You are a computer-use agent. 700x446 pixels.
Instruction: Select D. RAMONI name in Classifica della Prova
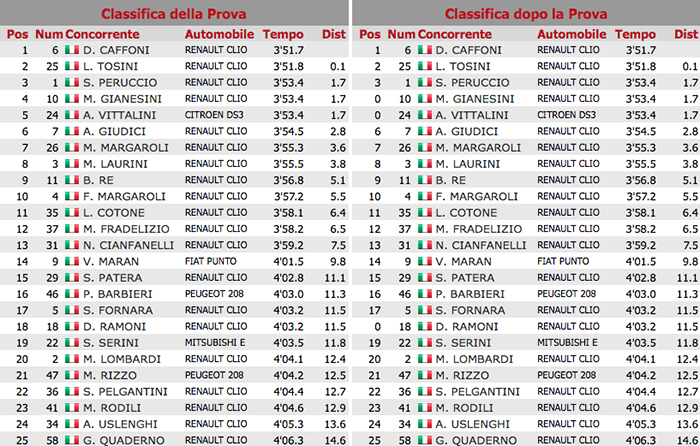pyautogui.click(x=114, y=326)
